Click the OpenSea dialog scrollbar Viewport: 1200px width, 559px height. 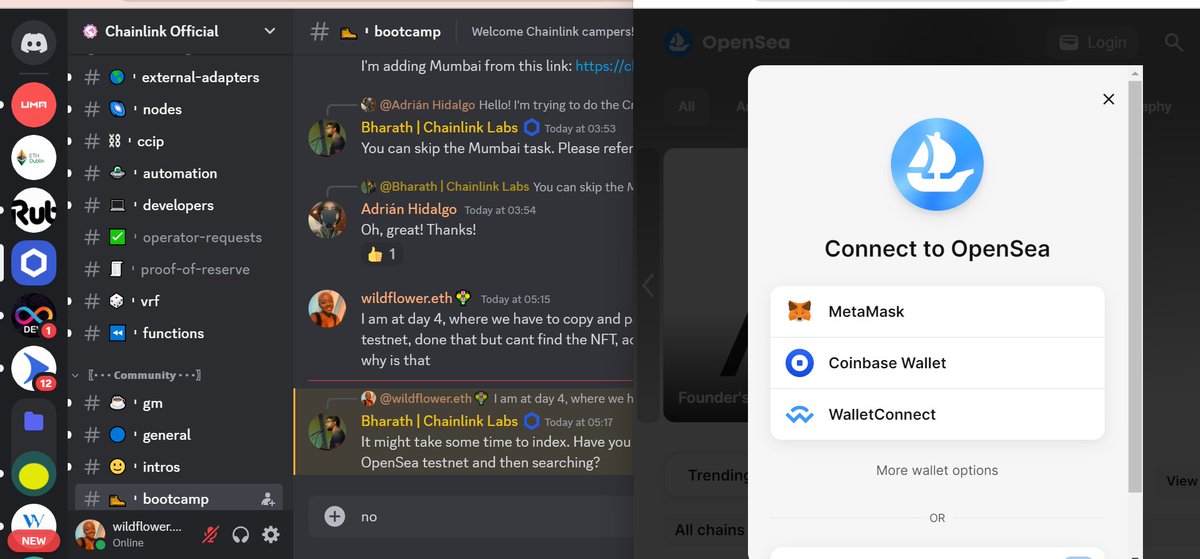[x=1133, y=286]
